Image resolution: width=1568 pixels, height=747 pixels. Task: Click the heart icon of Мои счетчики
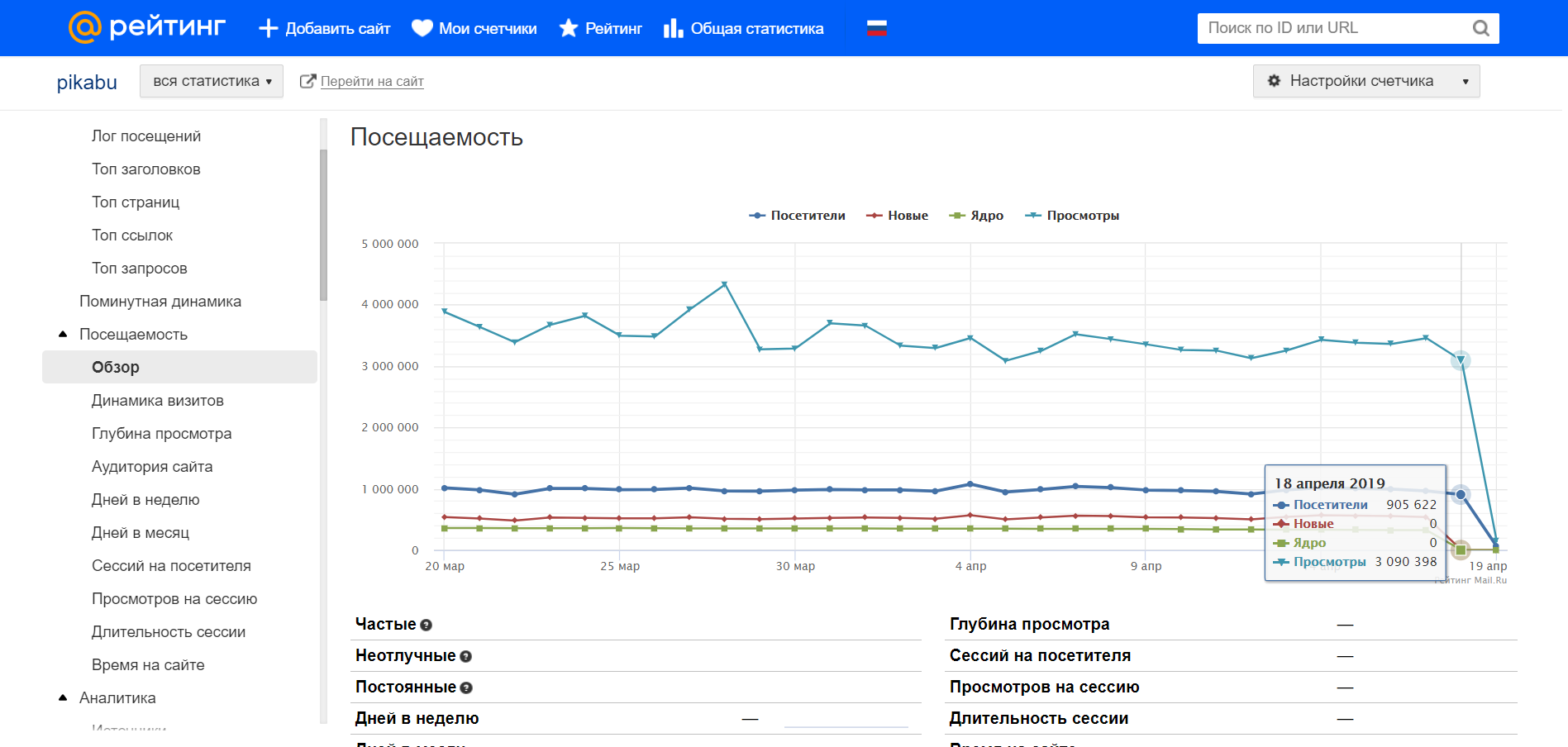pos(422,28)
